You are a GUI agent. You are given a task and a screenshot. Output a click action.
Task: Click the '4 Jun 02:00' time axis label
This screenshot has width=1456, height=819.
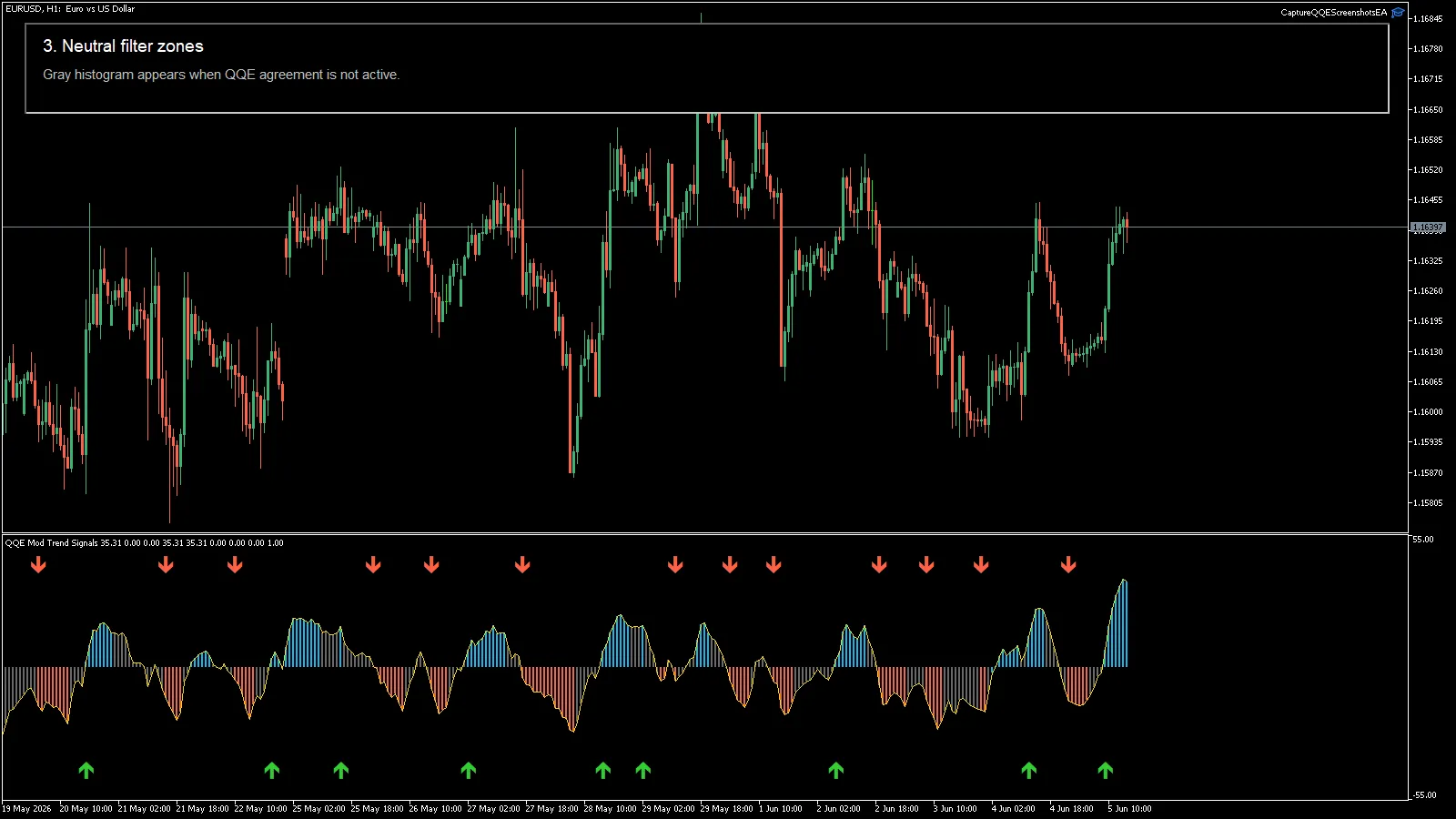pos(1013,809)
